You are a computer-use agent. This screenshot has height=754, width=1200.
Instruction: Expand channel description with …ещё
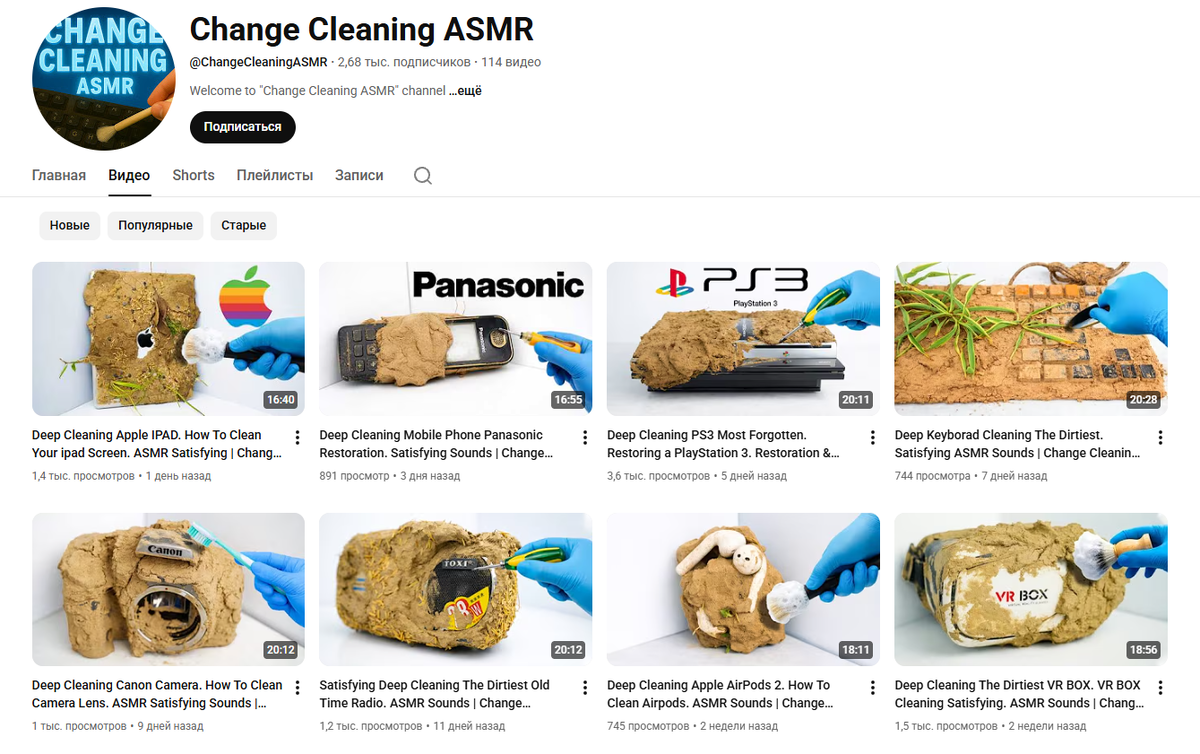pos(465,91)
